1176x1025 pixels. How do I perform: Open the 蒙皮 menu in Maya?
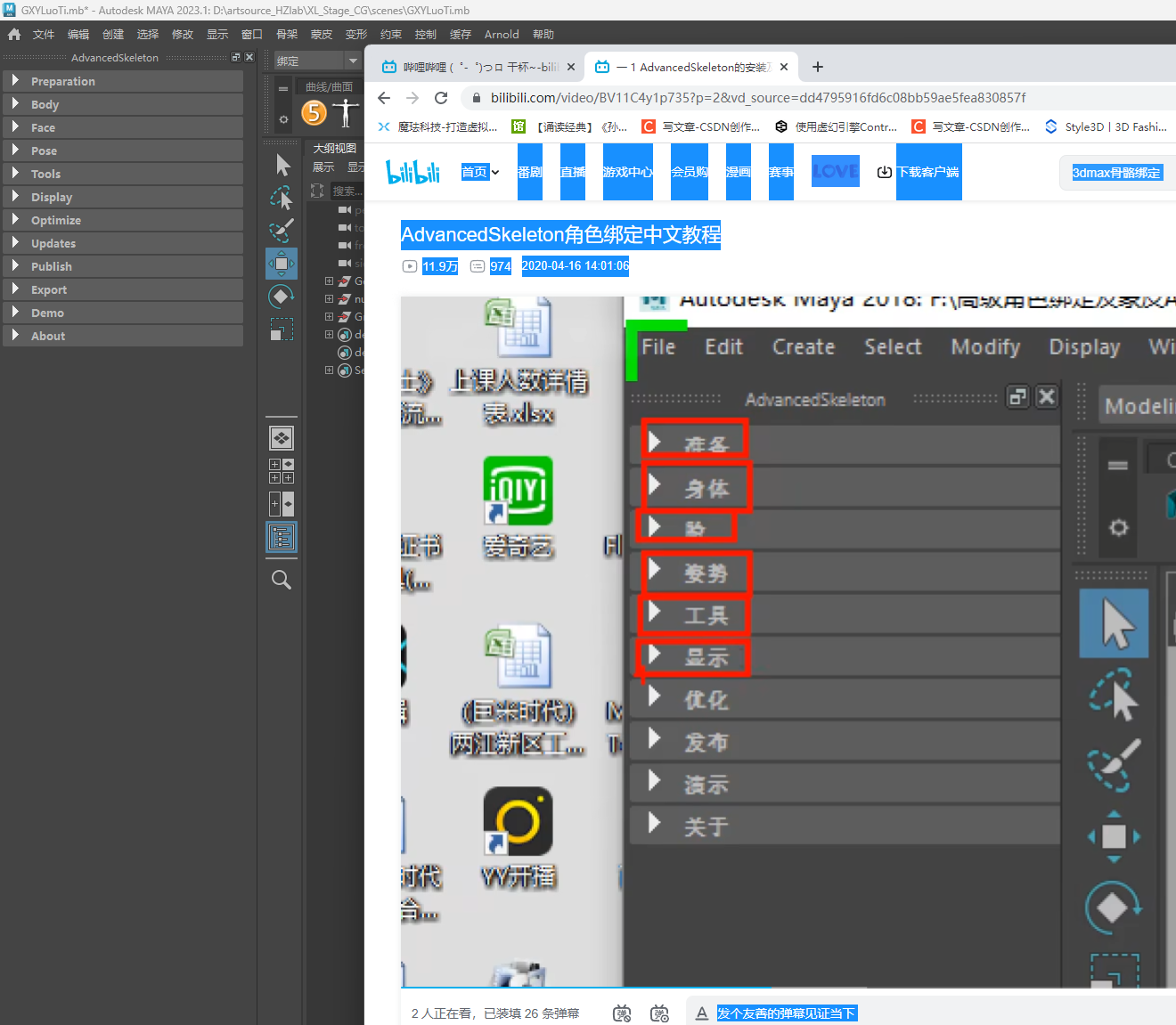(322, 34)
